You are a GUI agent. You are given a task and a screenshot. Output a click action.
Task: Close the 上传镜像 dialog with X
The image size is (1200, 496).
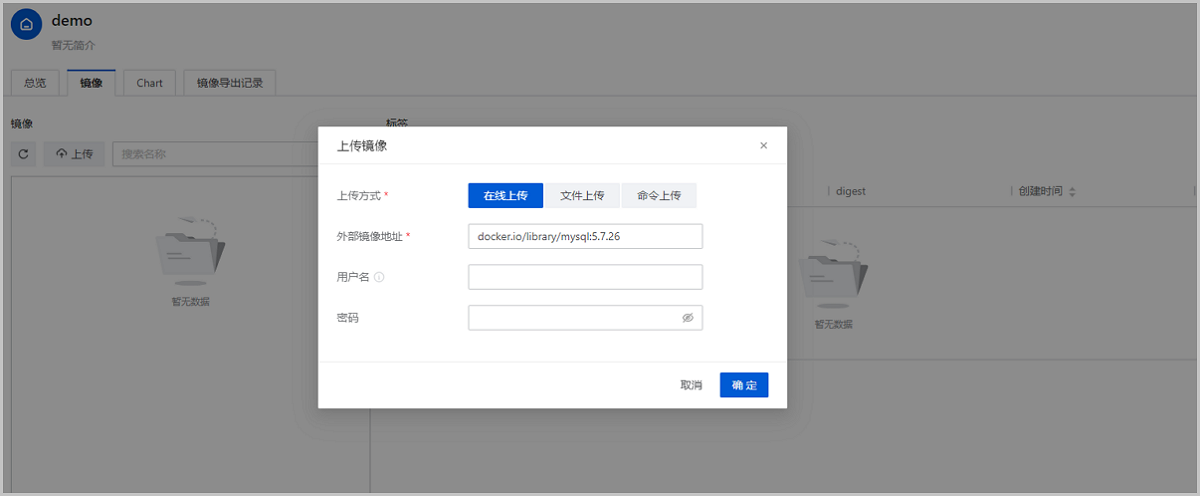point(764,145)
